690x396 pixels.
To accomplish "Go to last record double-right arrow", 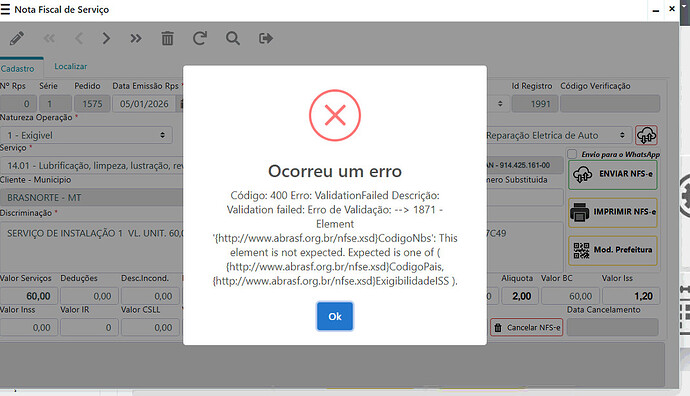I will click(x=136, y=38).
